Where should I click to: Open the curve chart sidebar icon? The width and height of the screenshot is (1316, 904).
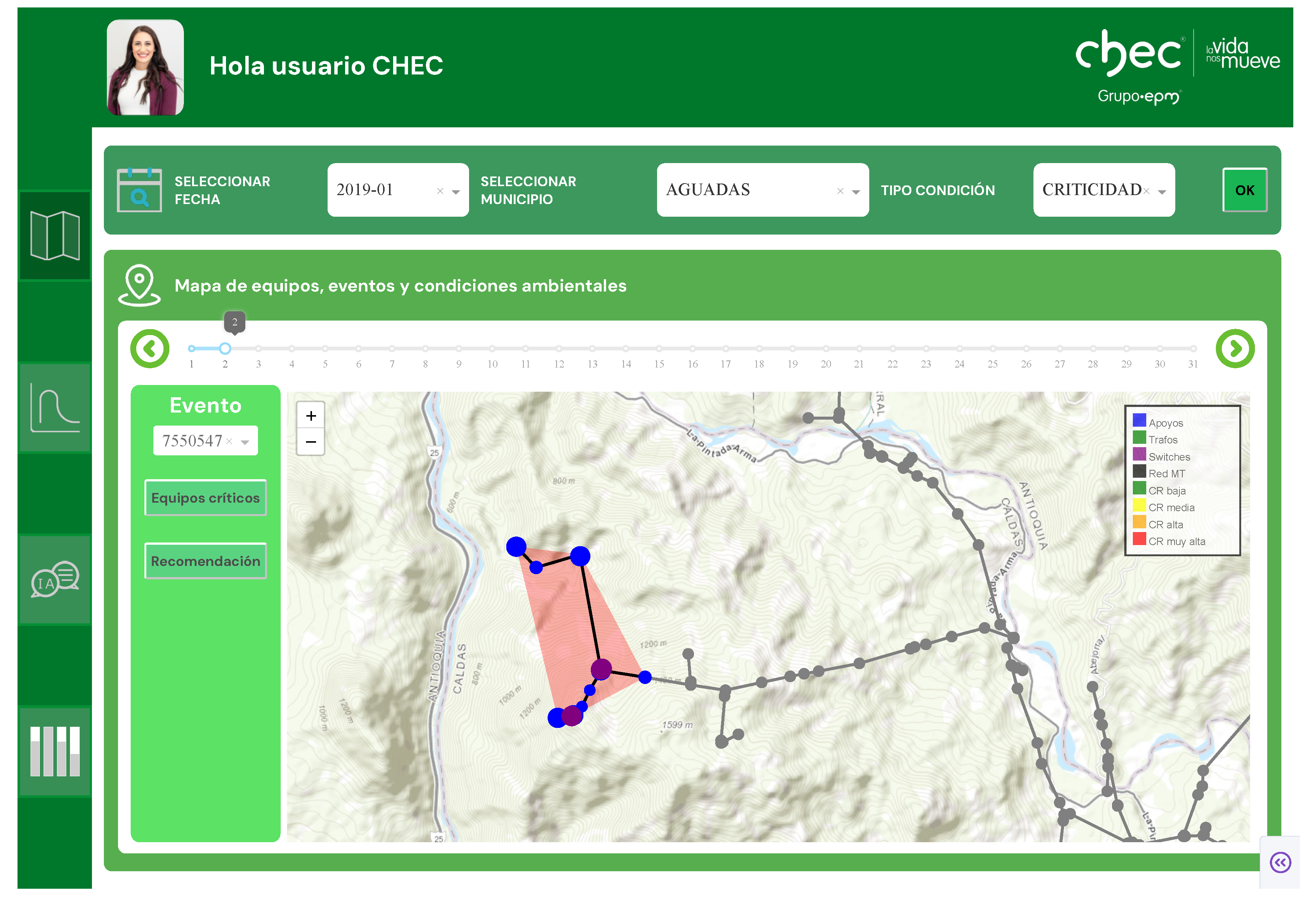pos(55,408)
